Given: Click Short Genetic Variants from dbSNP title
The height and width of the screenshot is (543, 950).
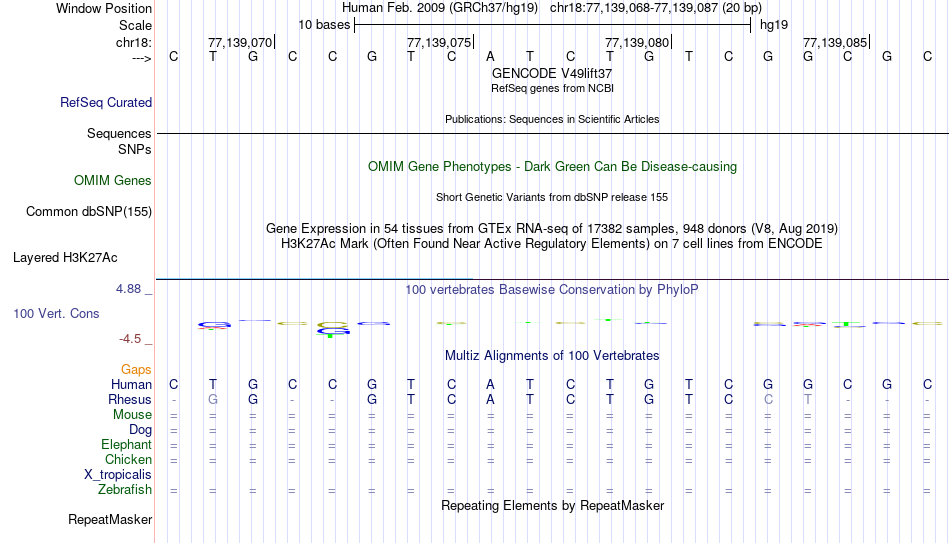Looking at the screenshot, I should [552, 198].
